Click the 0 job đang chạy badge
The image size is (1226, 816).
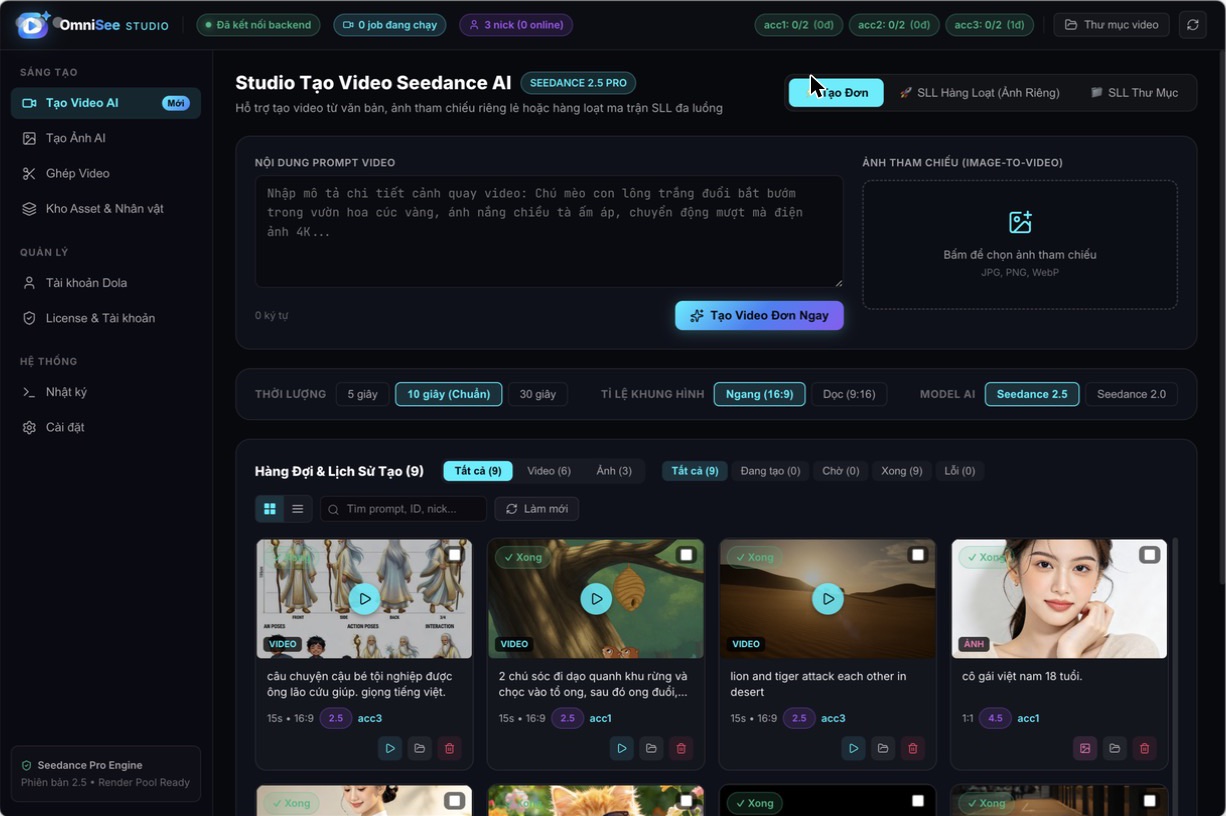pos(390,25)
